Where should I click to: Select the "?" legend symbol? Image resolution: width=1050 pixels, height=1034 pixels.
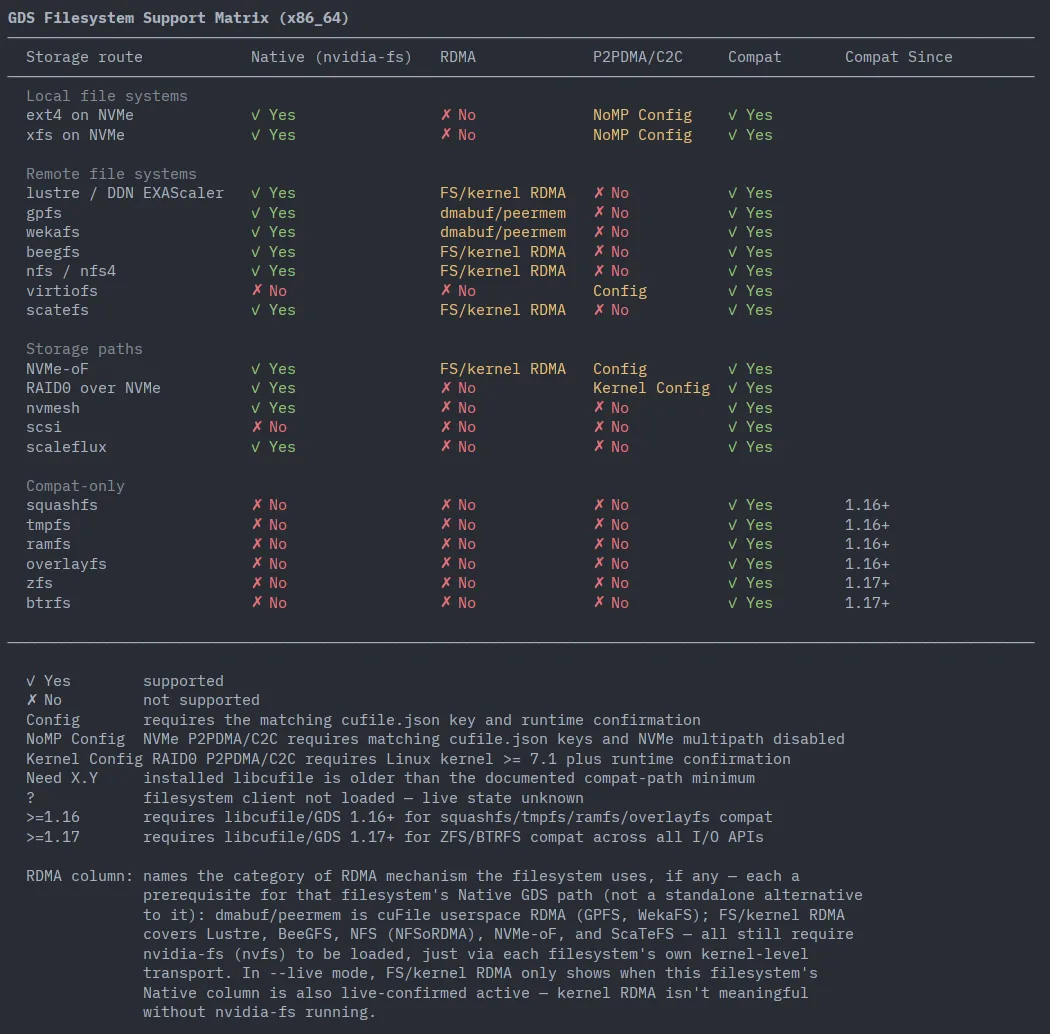(30, 798)
